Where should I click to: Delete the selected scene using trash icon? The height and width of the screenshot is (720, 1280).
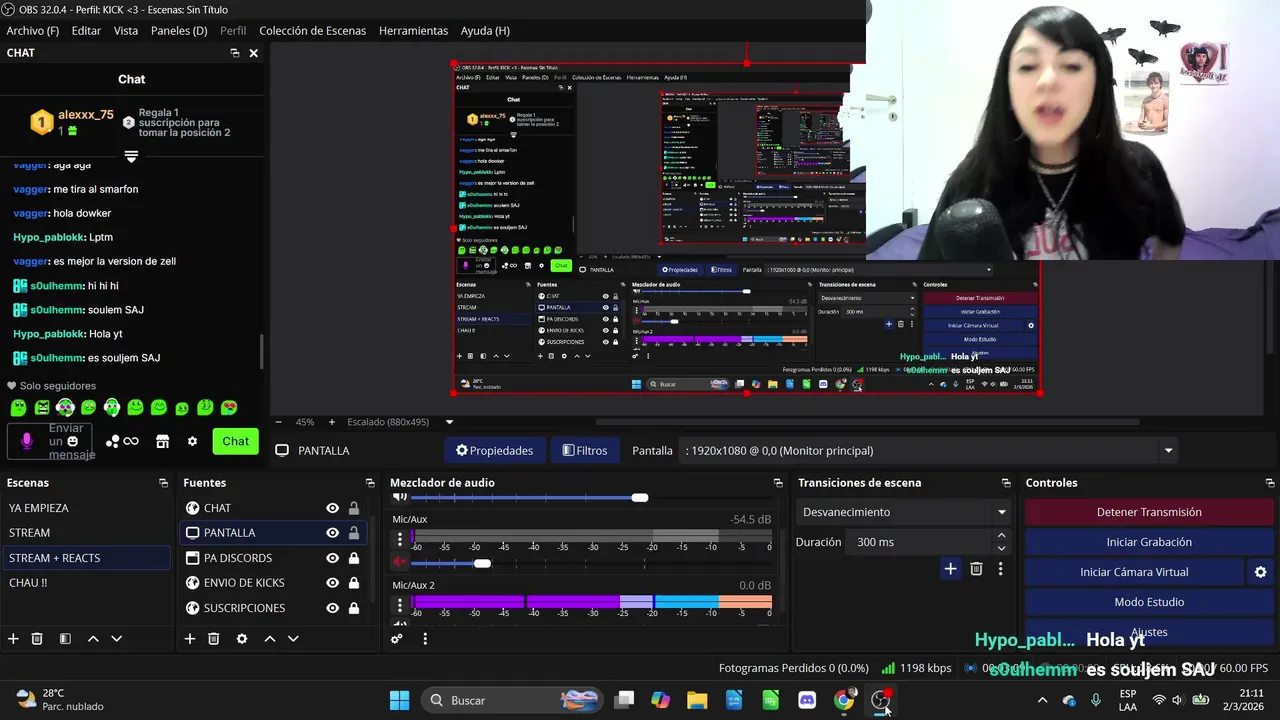tap(37, 639)
